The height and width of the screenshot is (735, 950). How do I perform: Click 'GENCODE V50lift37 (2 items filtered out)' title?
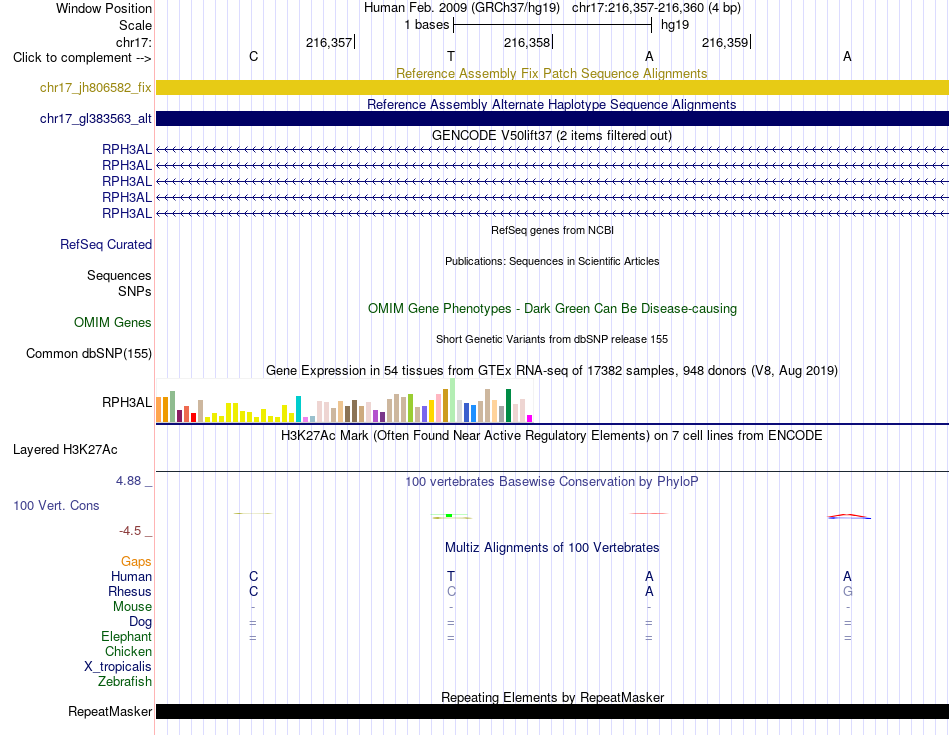551,135
